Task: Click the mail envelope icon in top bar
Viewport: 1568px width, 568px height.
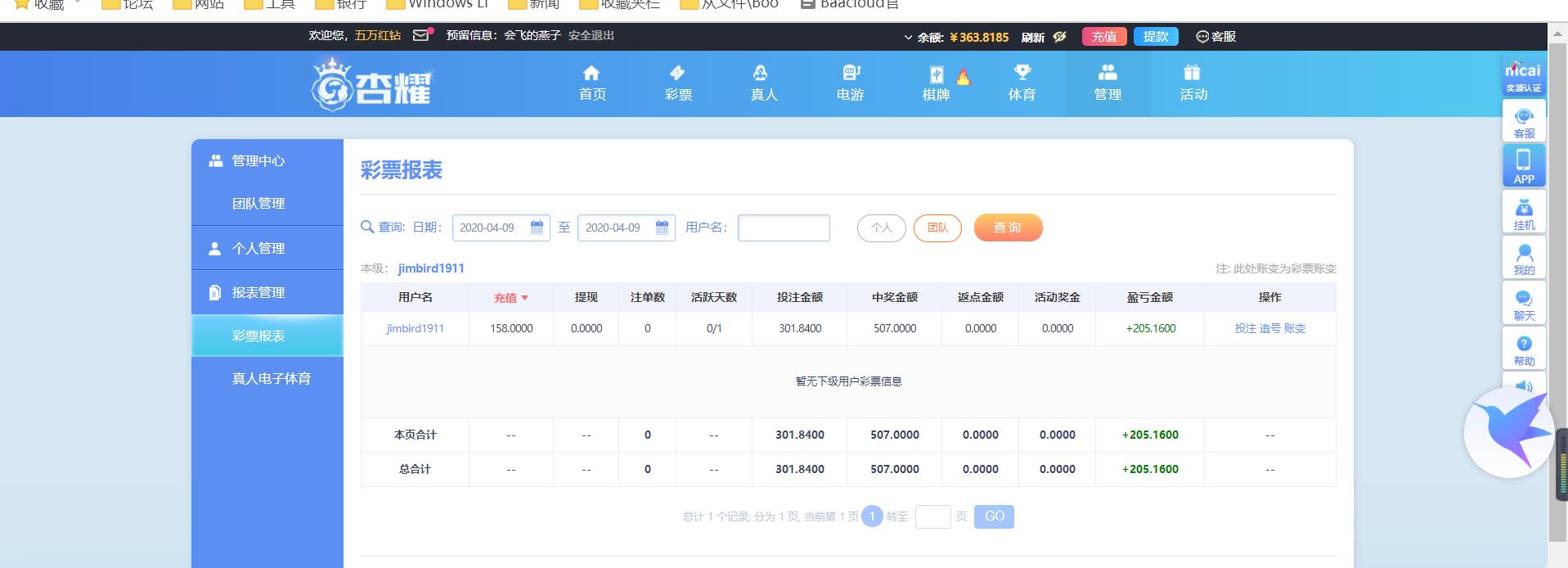Action: click(x=421, y=35)
